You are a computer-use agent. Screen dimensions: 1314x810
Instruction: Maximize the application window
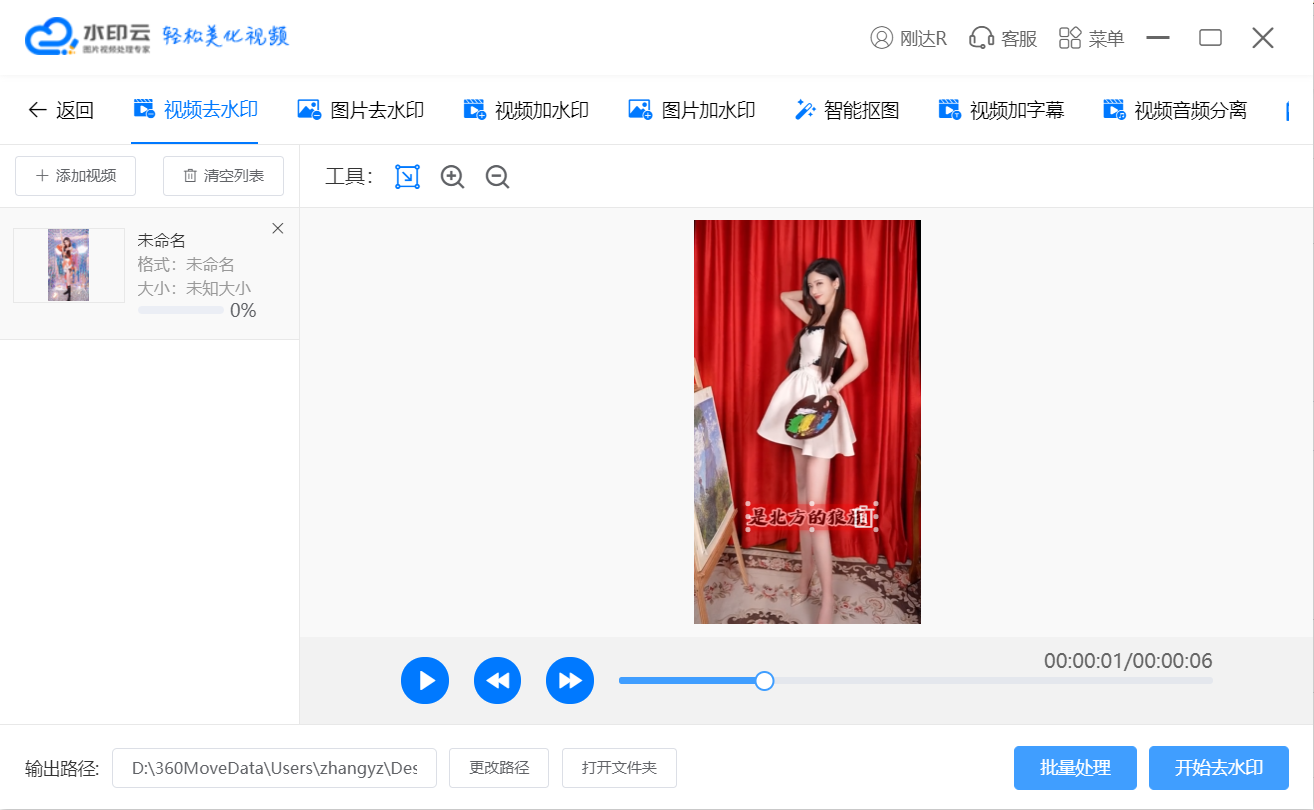[x=1211, y=38]
